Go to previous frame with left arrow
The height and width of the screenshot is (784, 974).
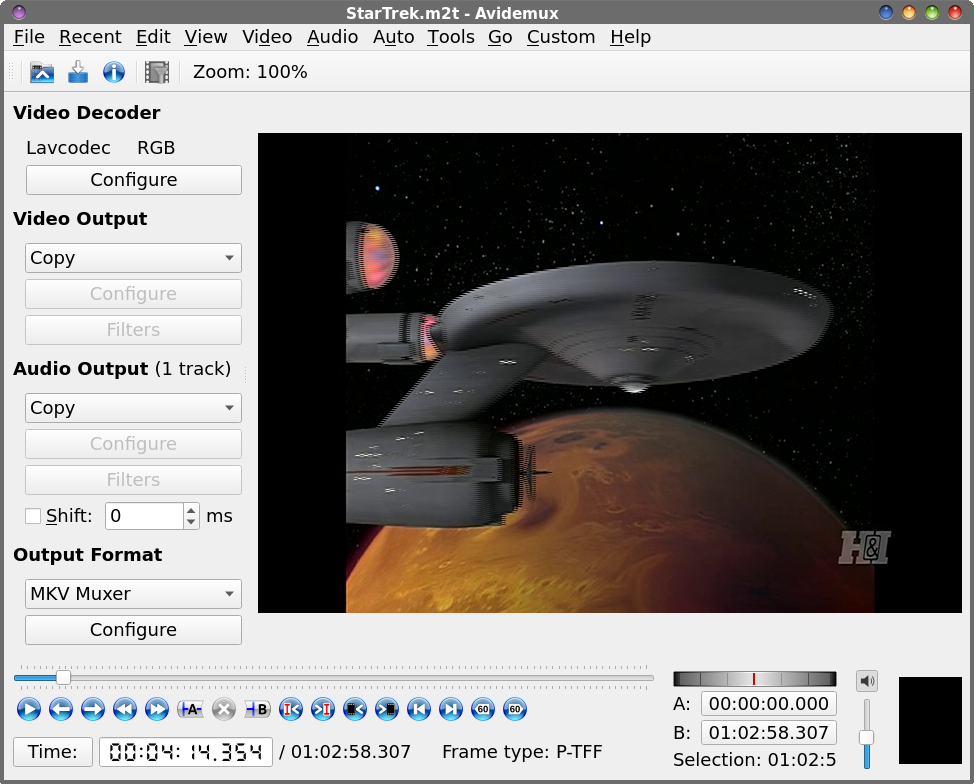coord(61,709)
